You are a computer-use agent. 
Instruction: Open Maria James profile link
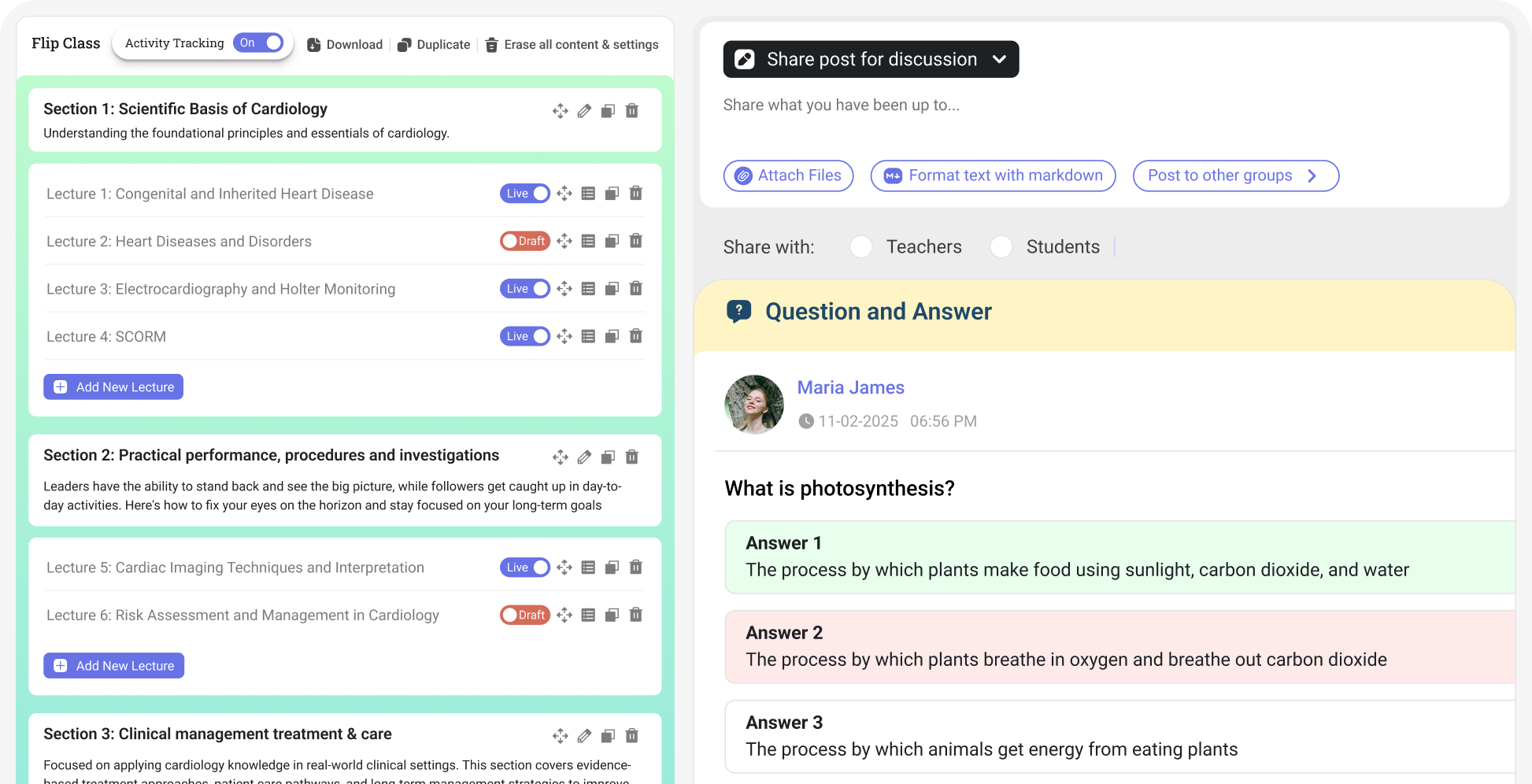pyautogui.click(x=850, y=387)
